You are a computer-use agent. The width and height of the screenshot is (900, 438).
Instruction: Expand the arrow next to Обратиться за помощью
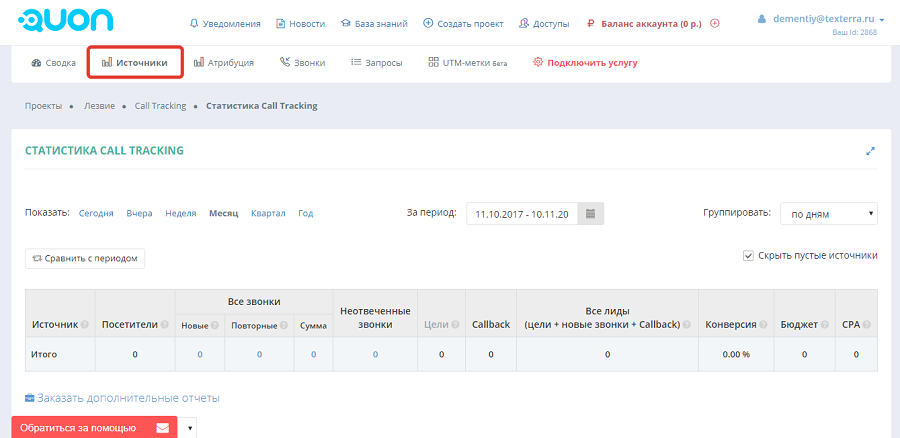[190, 428]
